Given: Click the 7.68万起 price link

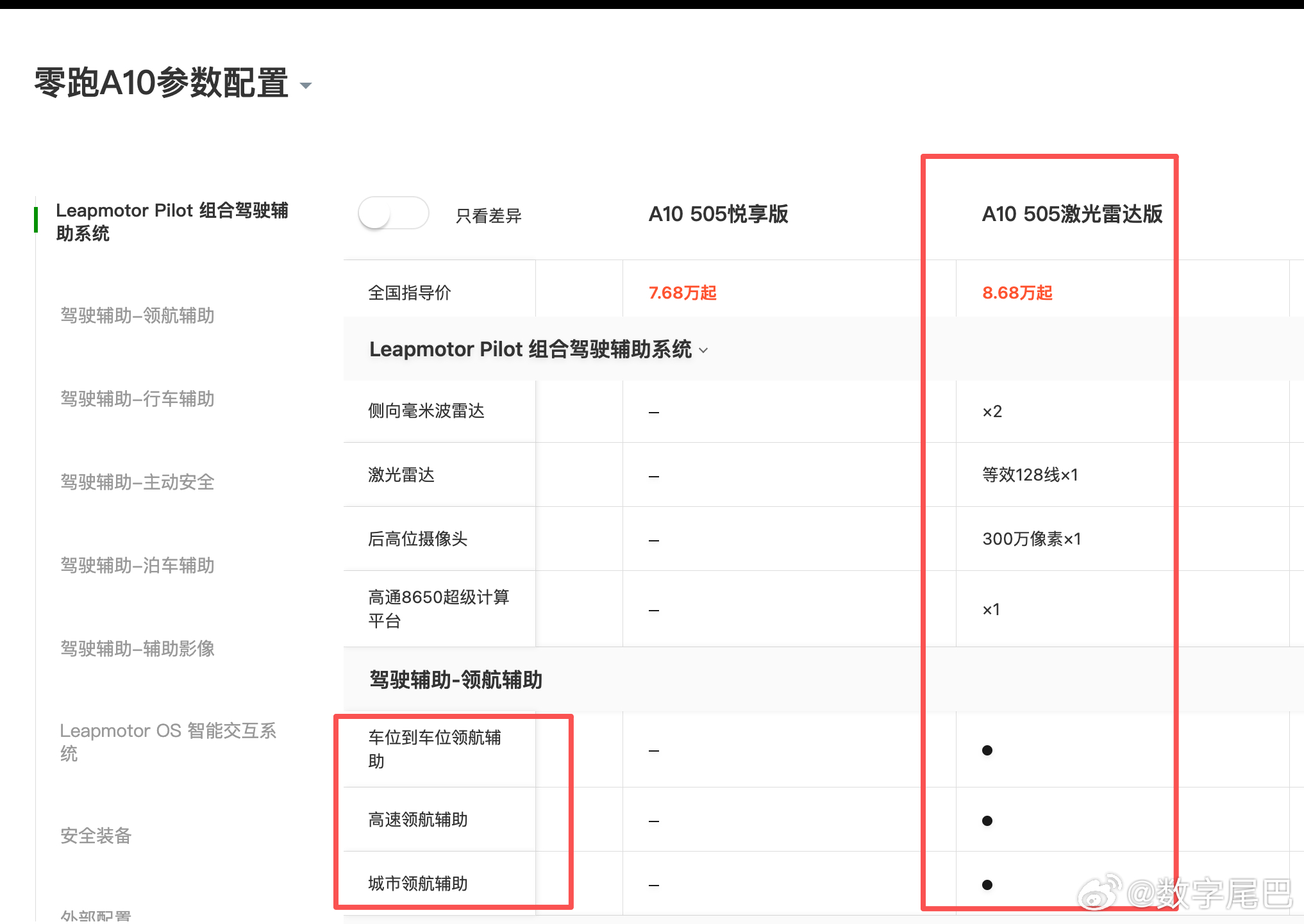Looking at the screenshot, I should coord(681,293).
